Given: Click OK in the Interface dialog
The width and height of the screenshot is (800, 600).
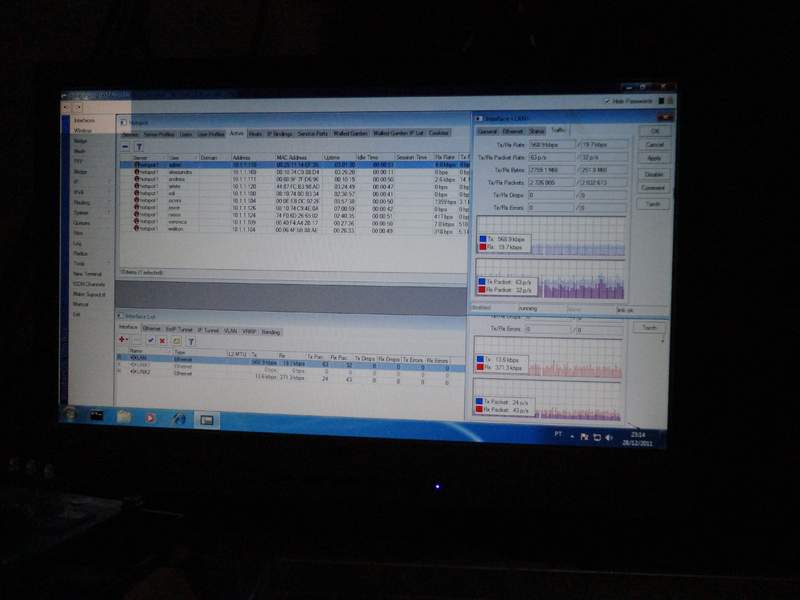Looking at the screenshot, I should 655,131.
